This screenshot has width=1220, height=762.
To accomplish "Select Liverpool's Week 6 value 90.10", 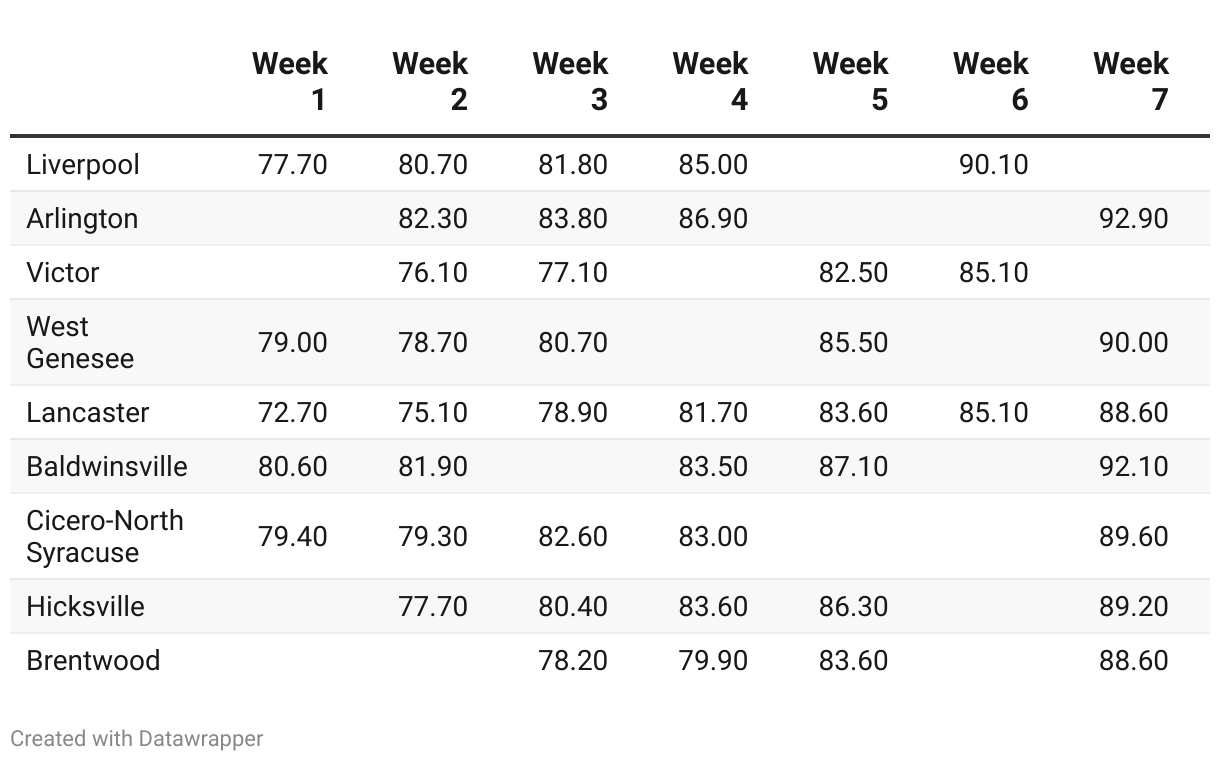I will [993, 165].
